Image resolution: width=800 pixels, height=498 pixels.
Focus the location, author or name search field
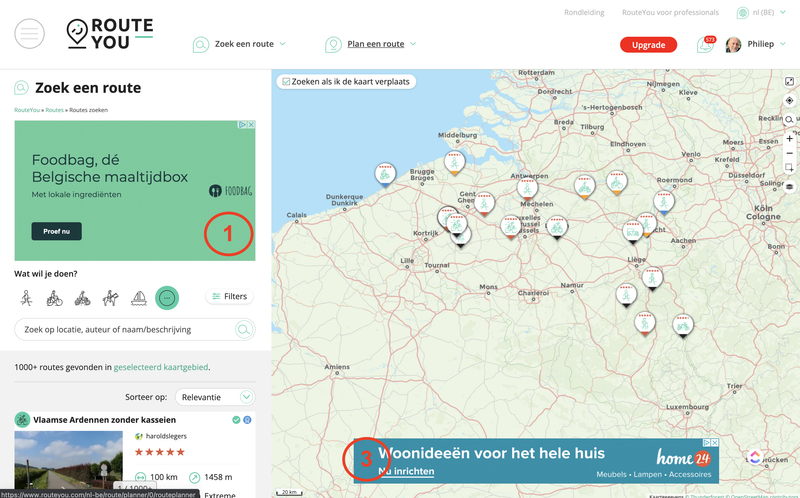click(135, 330)
